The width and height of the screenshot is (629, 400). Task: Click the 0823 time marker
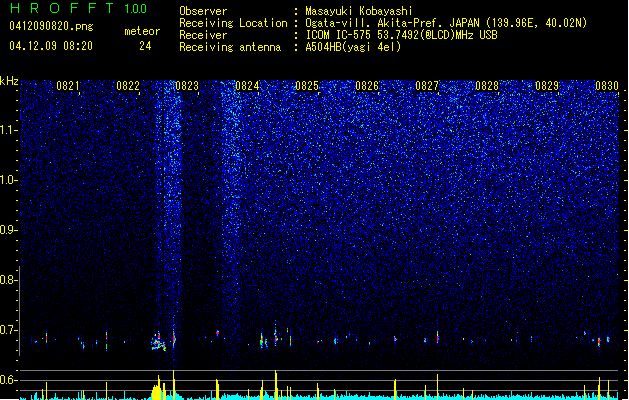coord(187,86)
